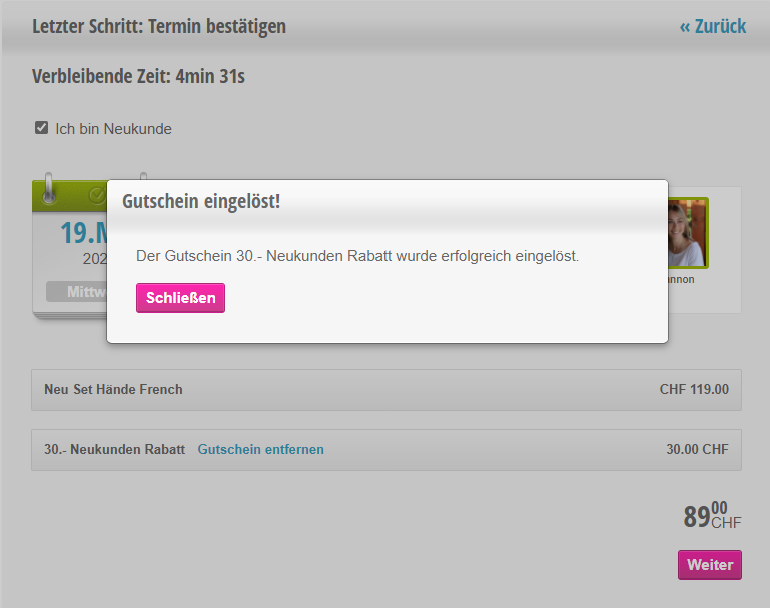
Task: Click the left calendar binder ring
Action: (49, 187)
